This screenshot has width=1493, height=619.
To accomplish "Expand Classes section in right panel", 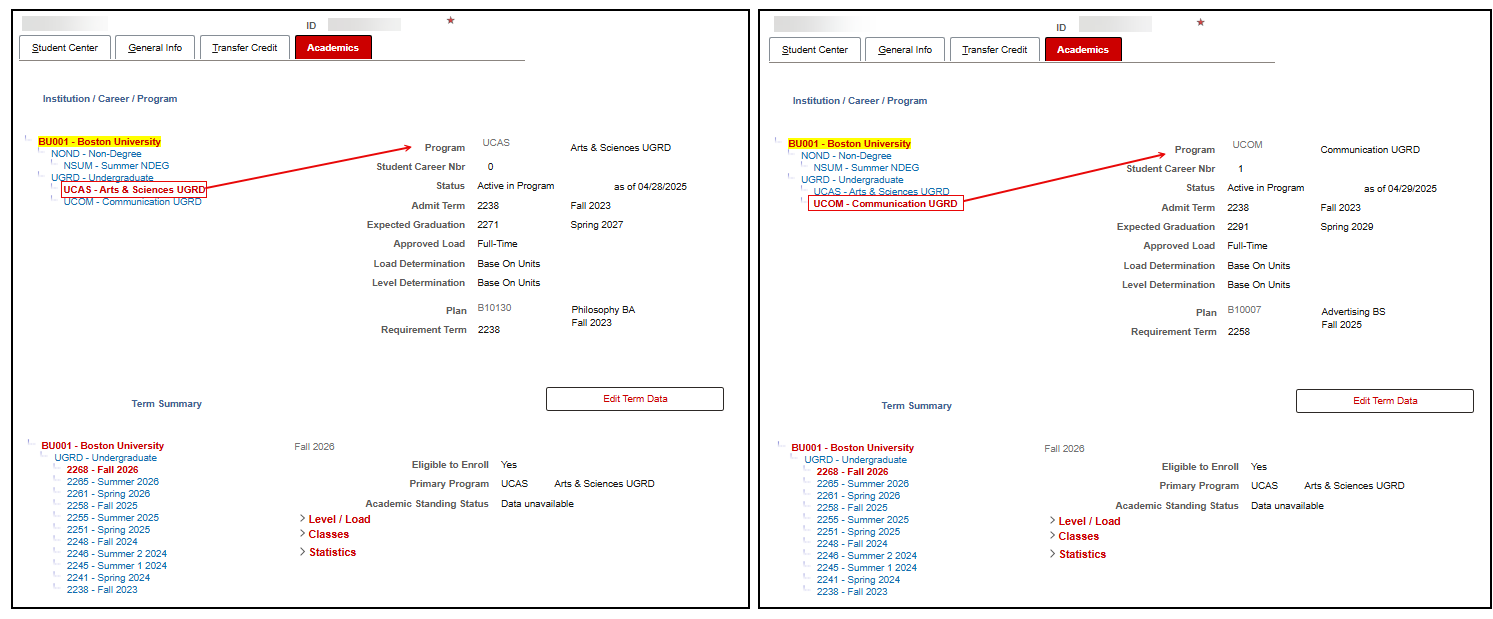I will 1078,536.
